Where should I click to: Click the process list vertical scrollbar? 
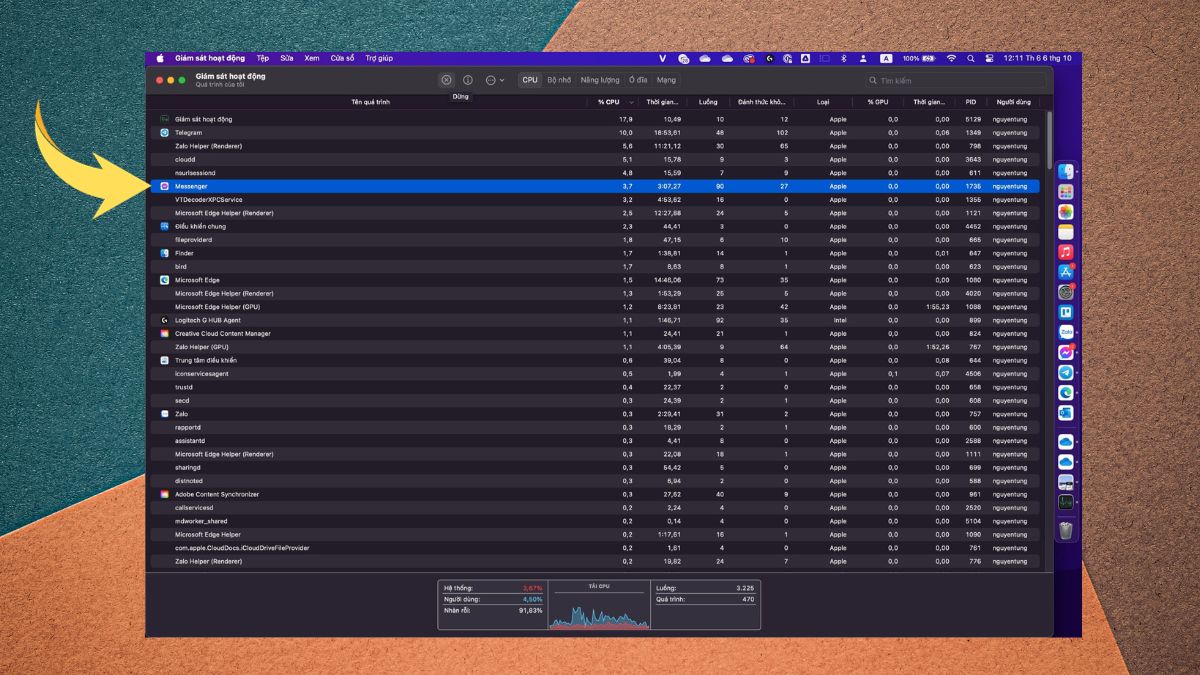click(1048, 140)
